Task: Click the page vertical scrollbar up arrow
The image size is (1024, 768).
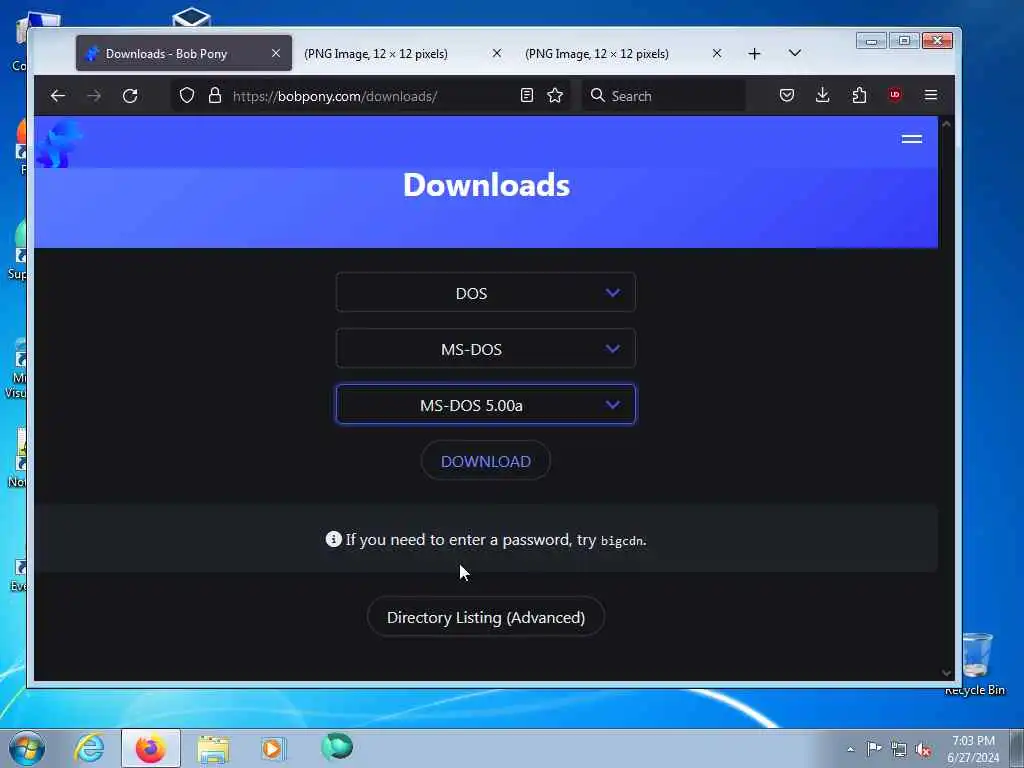Action: [946, 123]
